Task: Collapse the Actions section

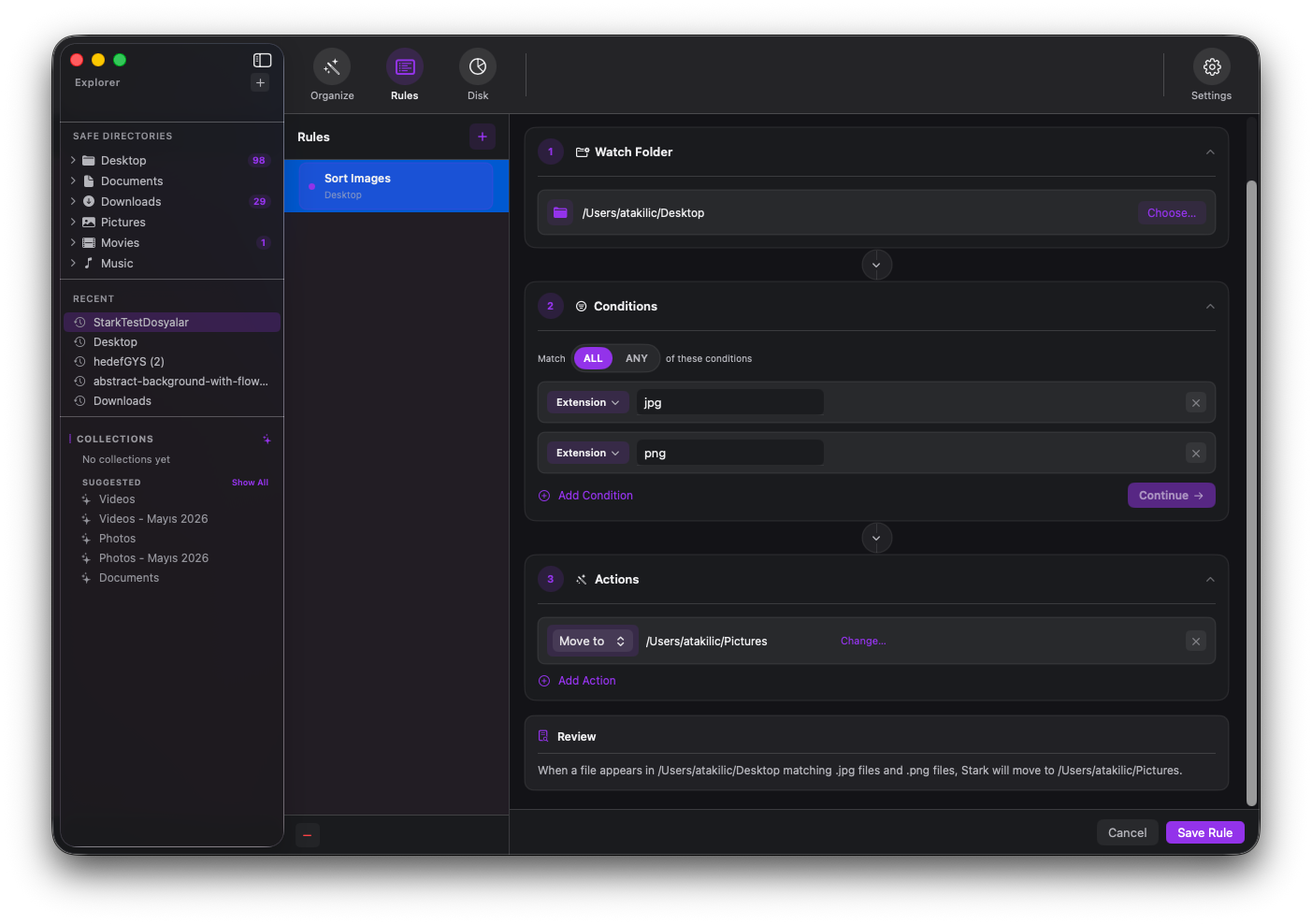Action: click(x=1210, y=579)
